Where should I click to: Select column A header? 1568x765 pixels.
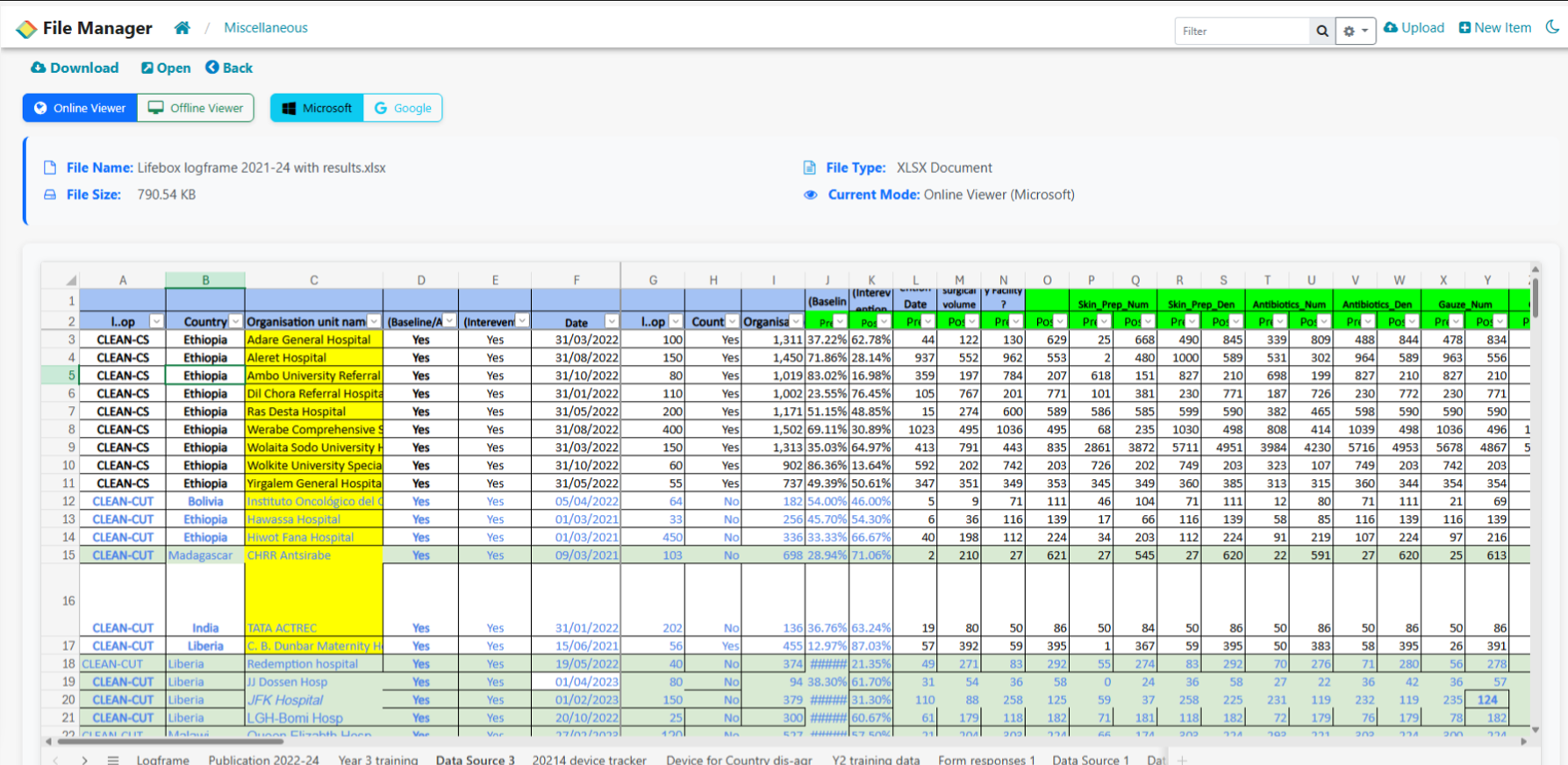click(x=123, y=281)
